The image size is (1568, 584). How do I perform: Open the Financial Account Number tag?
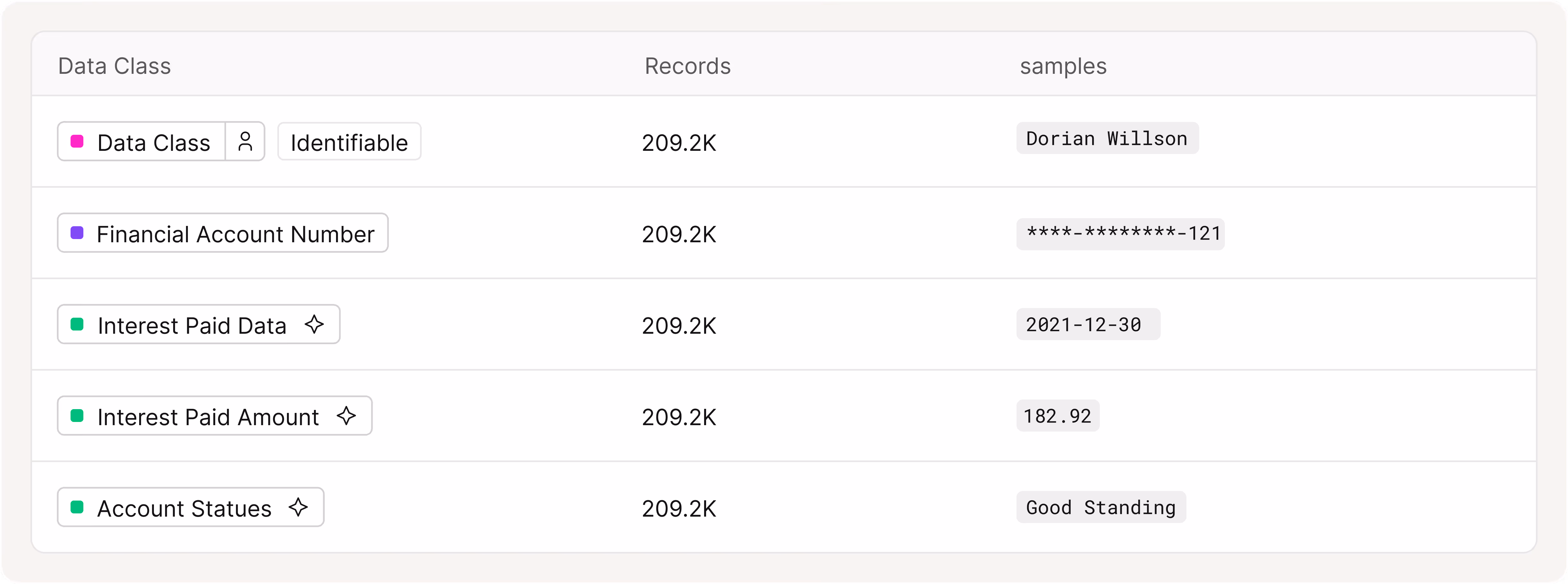point(223,233)
